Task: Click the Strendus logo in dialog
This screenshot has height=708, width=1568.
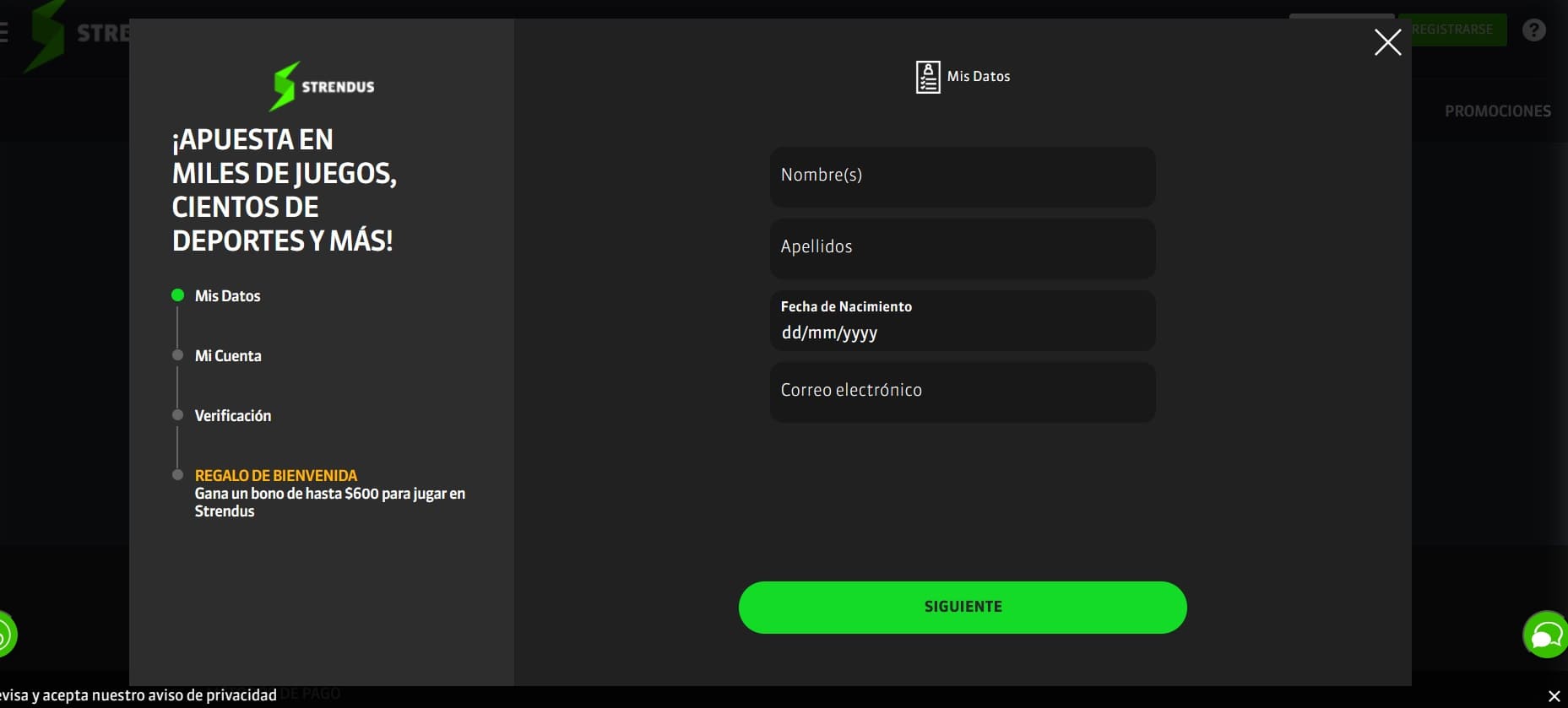Action: [322, 86]
